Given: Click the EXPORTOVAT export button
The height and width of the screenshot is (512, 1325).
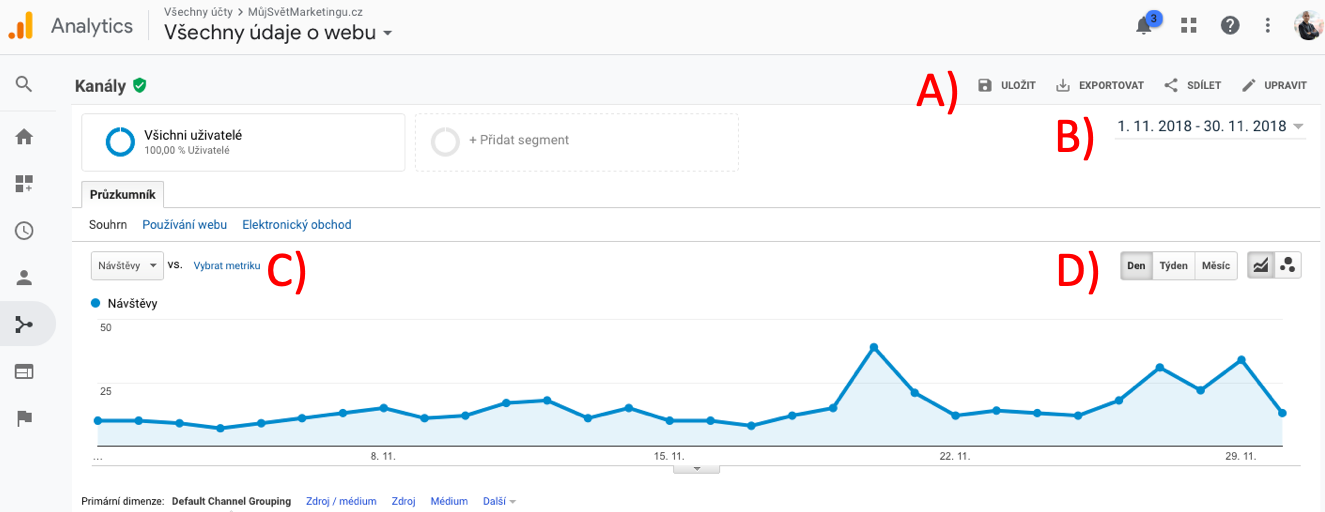Looking at the screenshot, I should click(1100, 86).
